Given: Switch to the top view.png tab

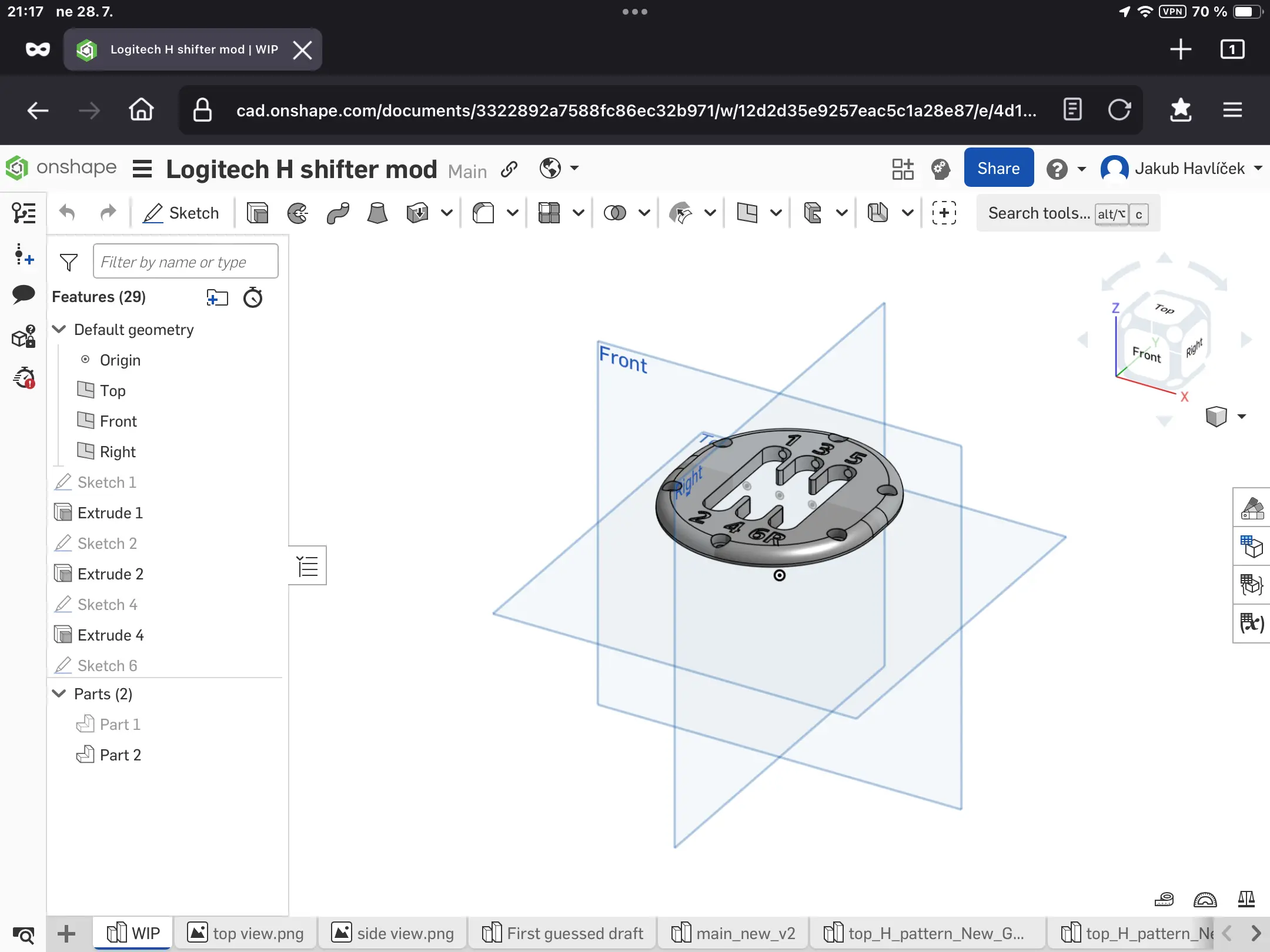Looking at the screenshot, I should click(x=246, y=933).
